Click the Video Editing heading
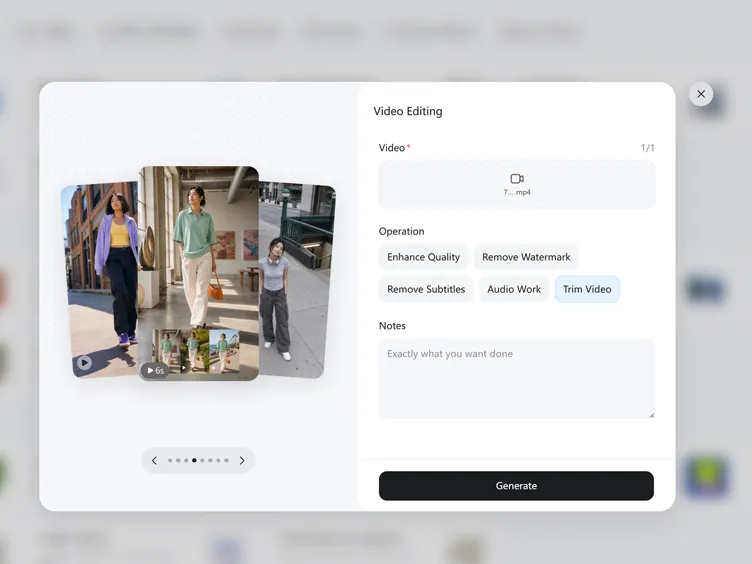Screen dimensions: 752x564 [x=408, y=111]
